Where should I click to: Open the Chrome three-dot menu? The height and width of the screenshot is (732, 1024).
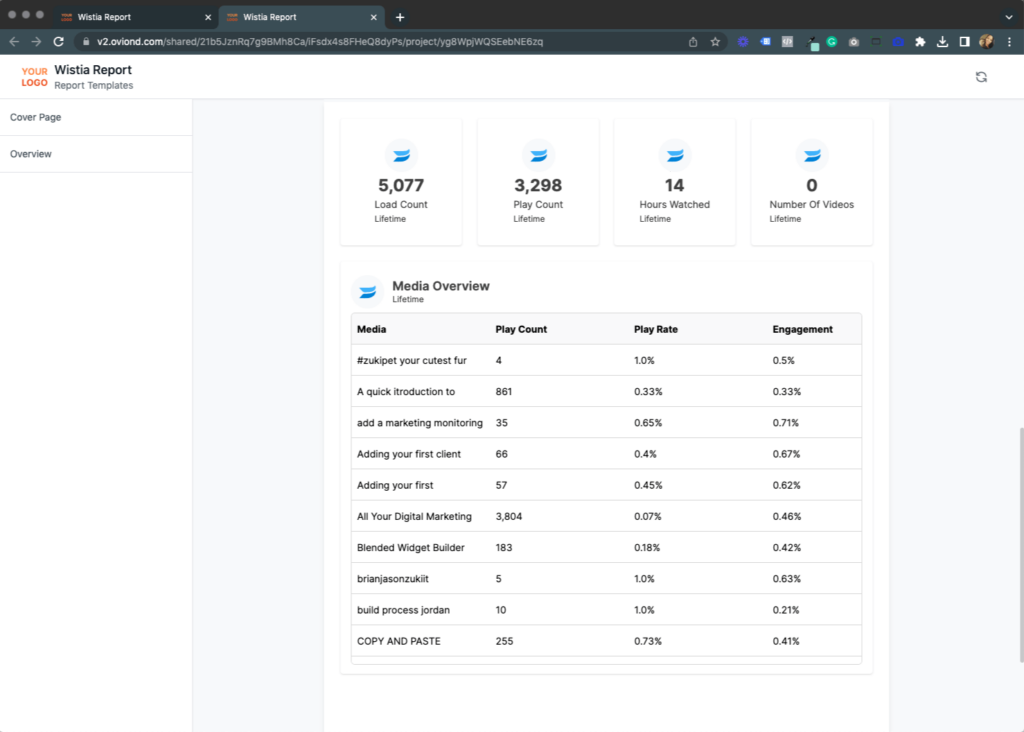click(1010, 42)
